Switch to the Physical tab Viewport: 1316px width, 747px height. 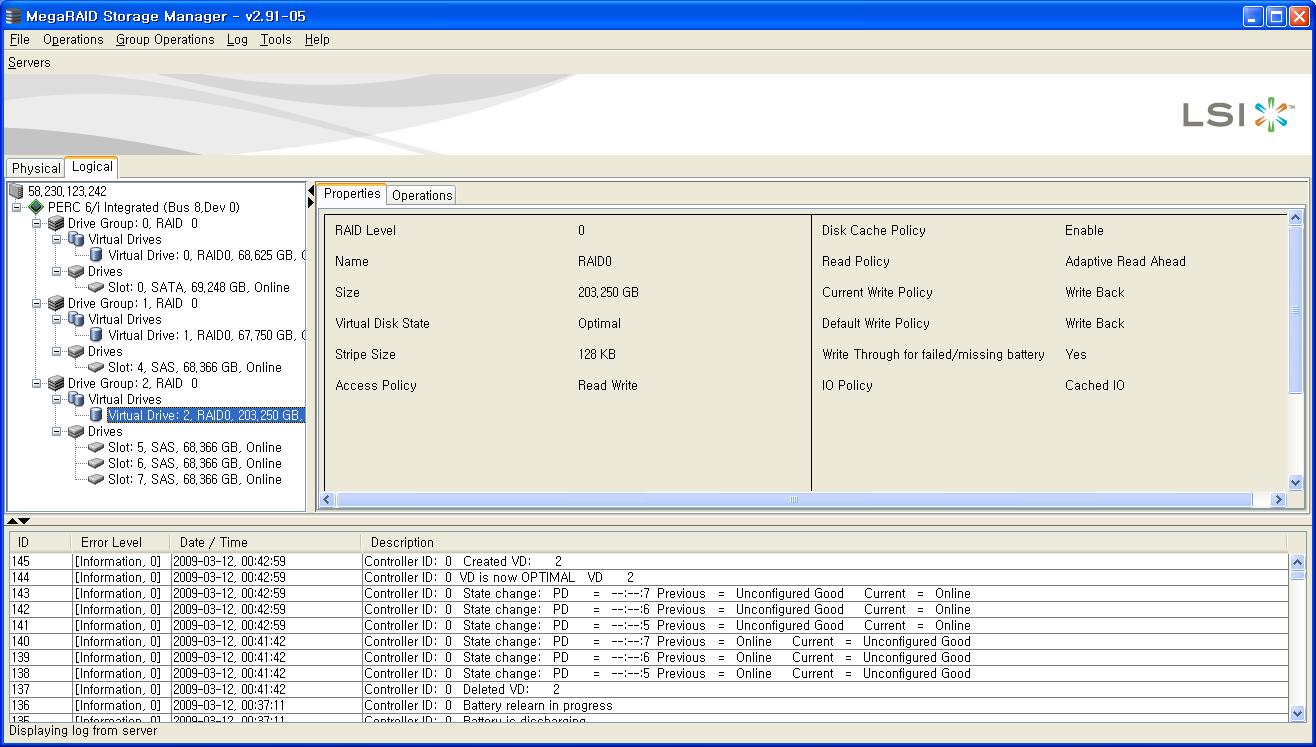[36, 168]
